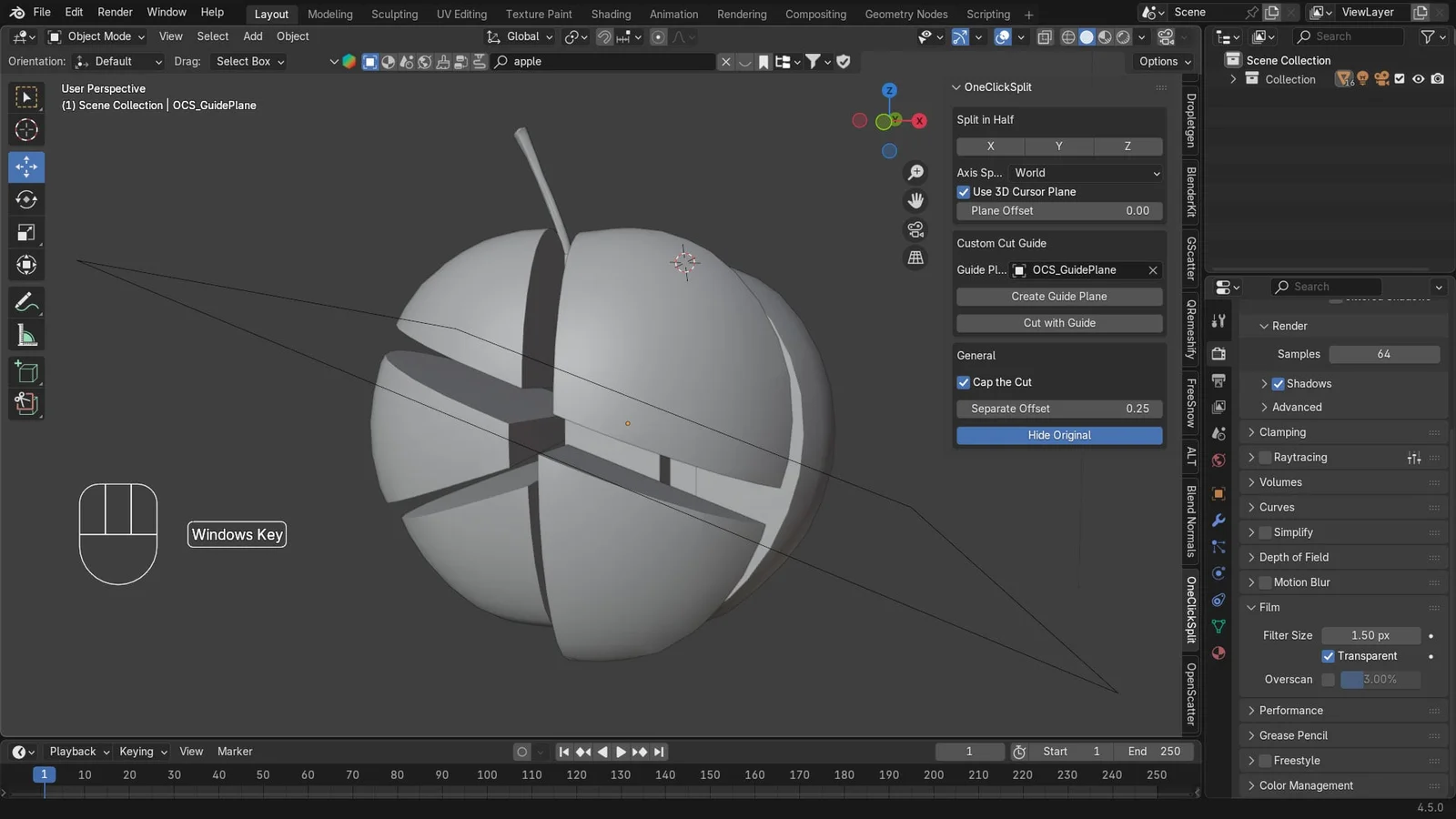Expand the Collection in the outliner
This screenshot has height=819, width=1456.
[1234, 79]
